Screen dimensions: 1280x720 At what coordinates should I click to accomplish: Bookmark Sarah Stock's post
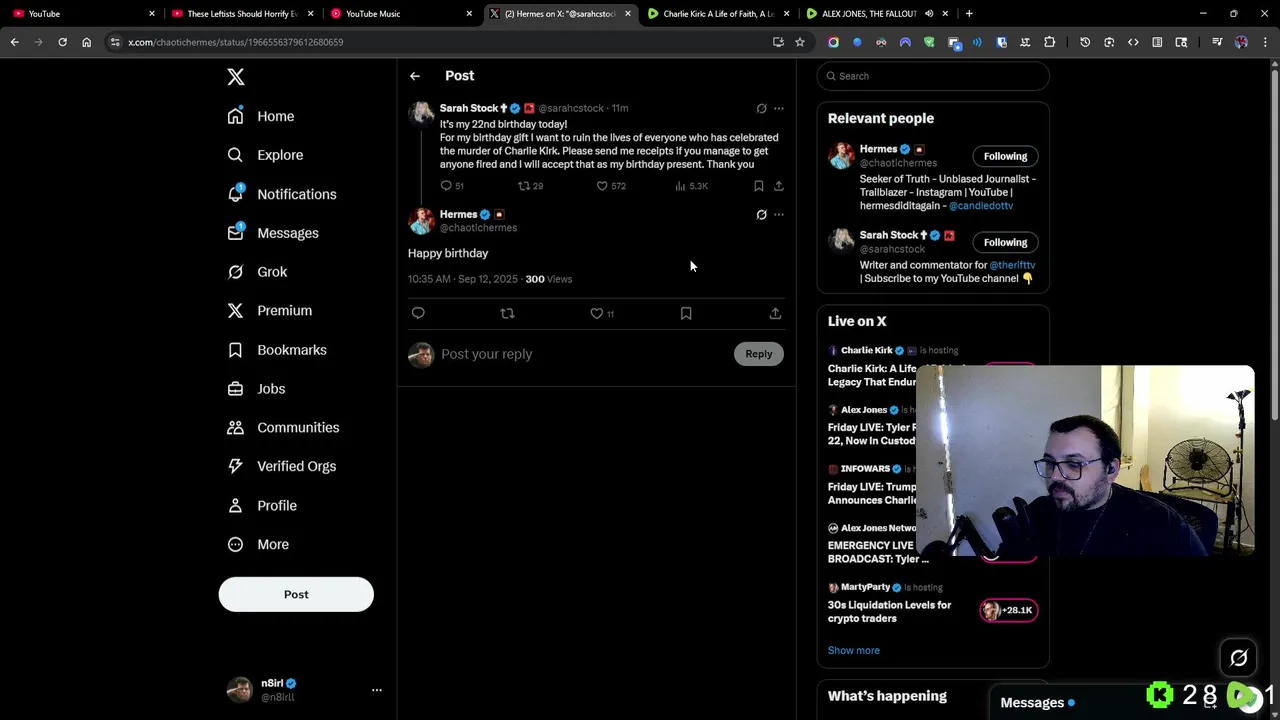[x=758, y=186]
